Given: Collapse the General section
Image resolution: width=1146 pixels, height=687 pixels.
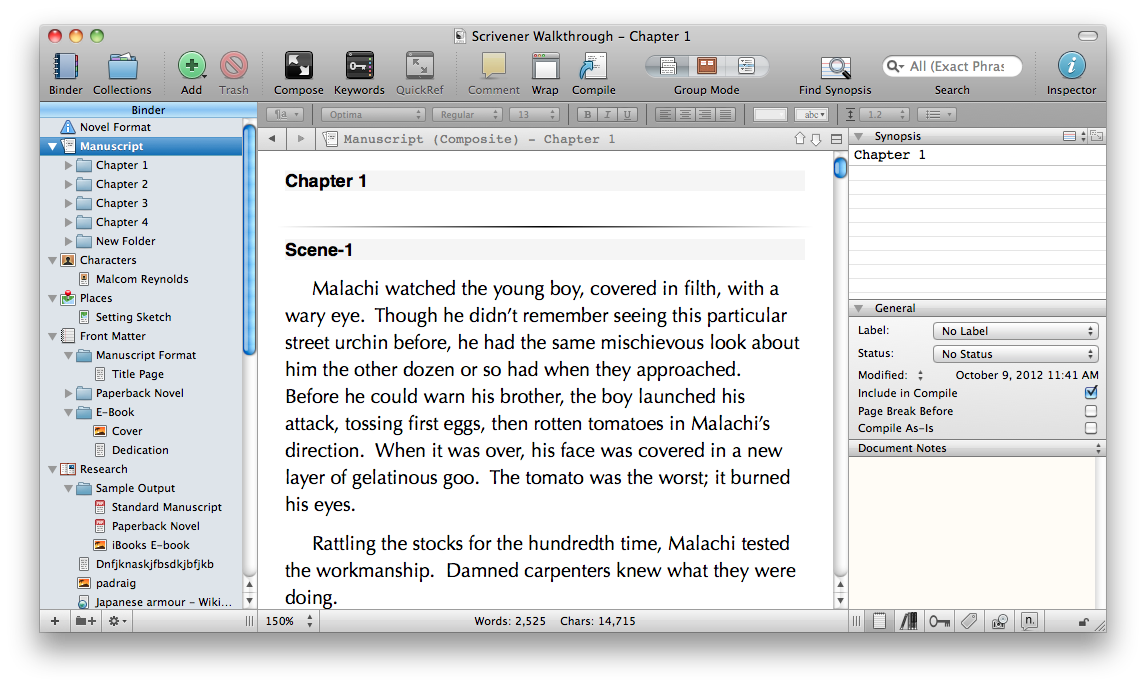Looking at the screenshot, I should pos(859,308).
